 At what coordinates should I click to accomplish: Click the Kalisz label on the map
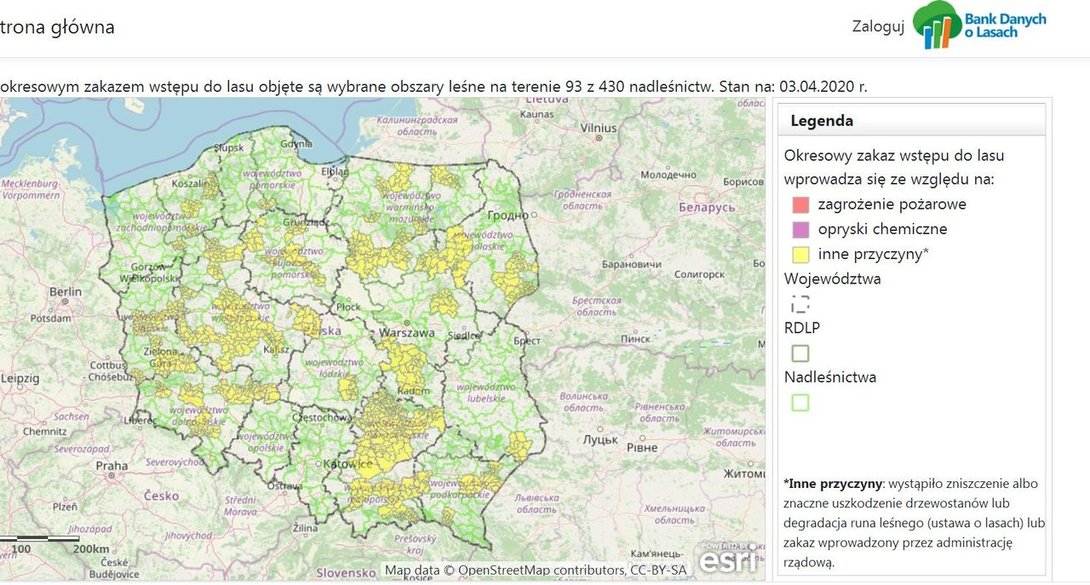(276, 349)
